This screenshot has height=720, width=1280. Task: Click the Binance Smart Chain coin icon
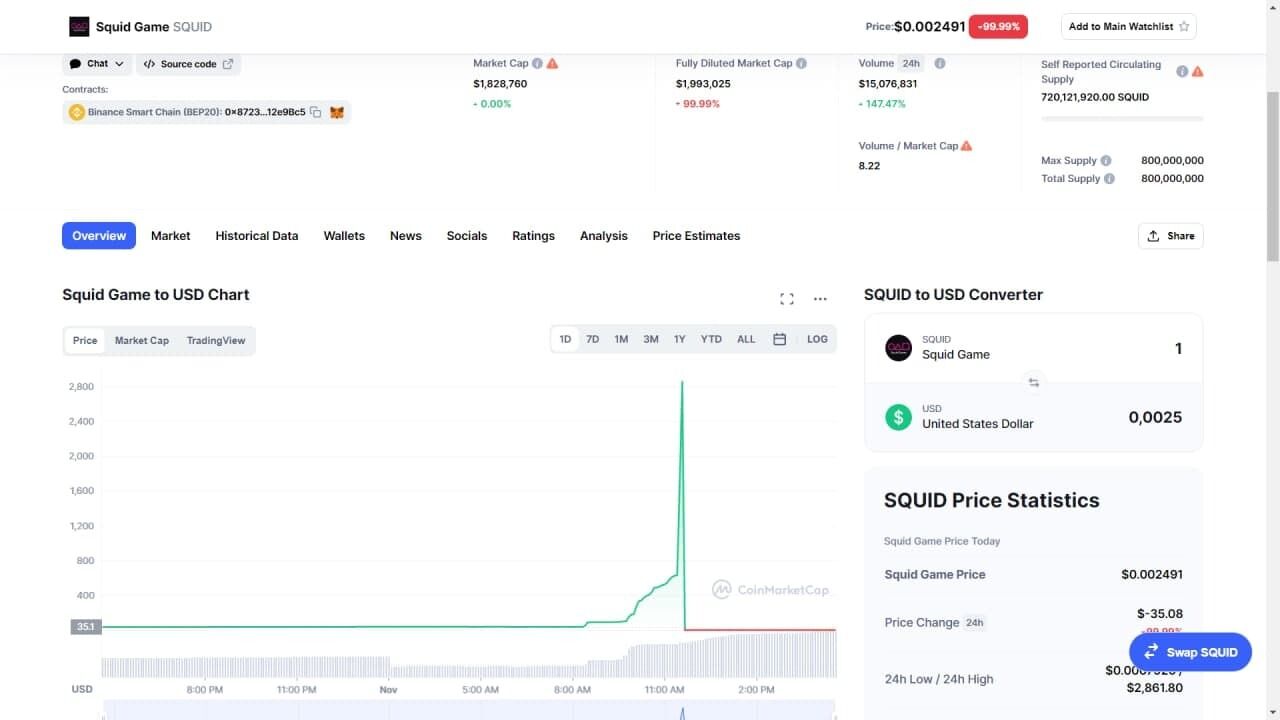(76, 112)
